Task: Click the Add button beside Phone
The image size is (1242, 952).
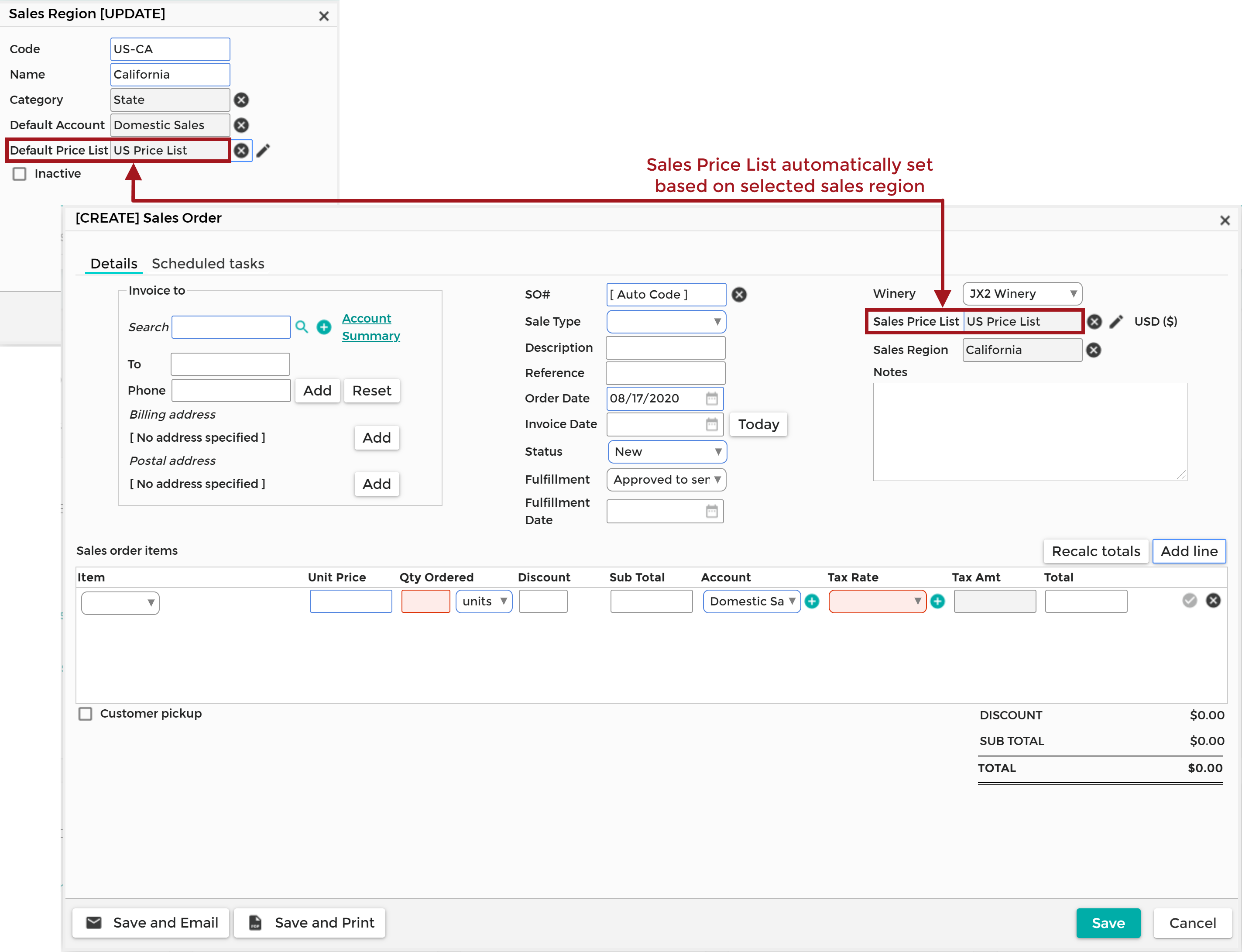Action: tap(317, 391)
